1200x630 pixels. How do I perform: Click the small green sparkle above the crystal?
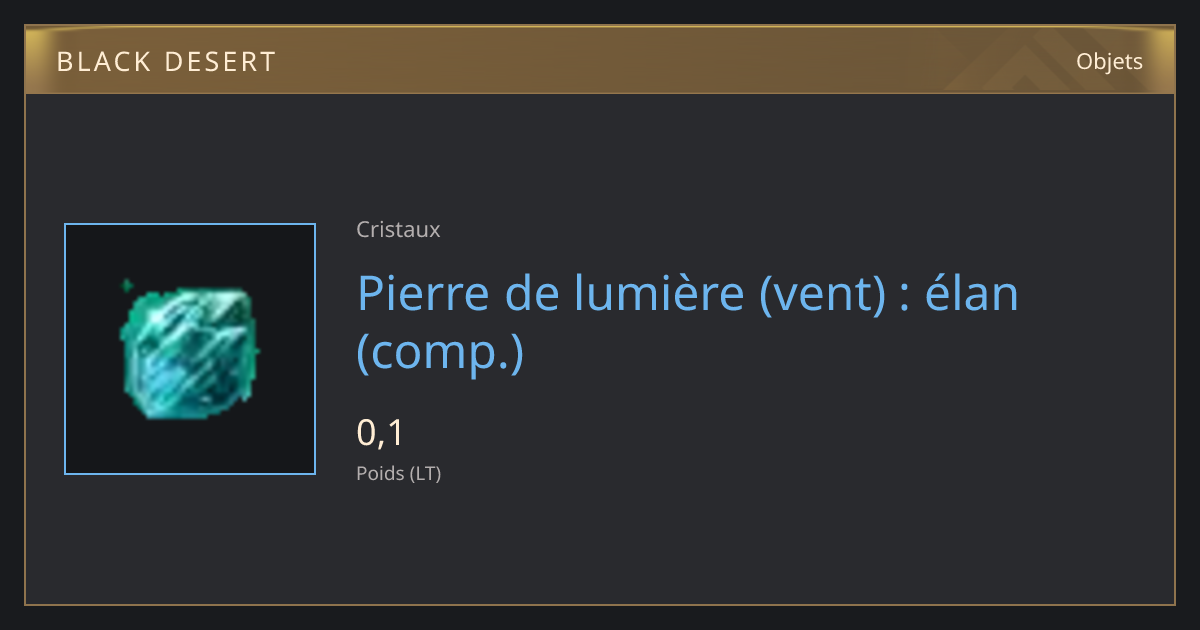[x=127, y=286]
